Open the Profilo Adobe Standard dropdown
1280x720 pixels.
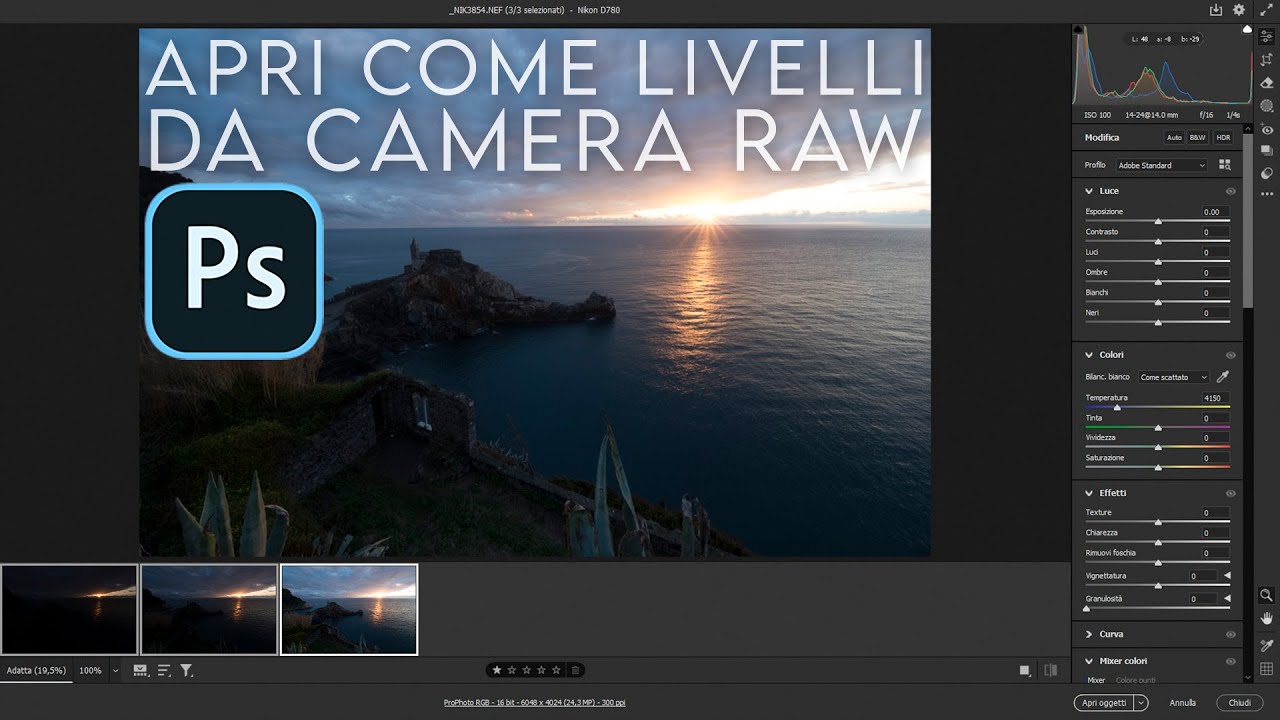point(1162,165)
